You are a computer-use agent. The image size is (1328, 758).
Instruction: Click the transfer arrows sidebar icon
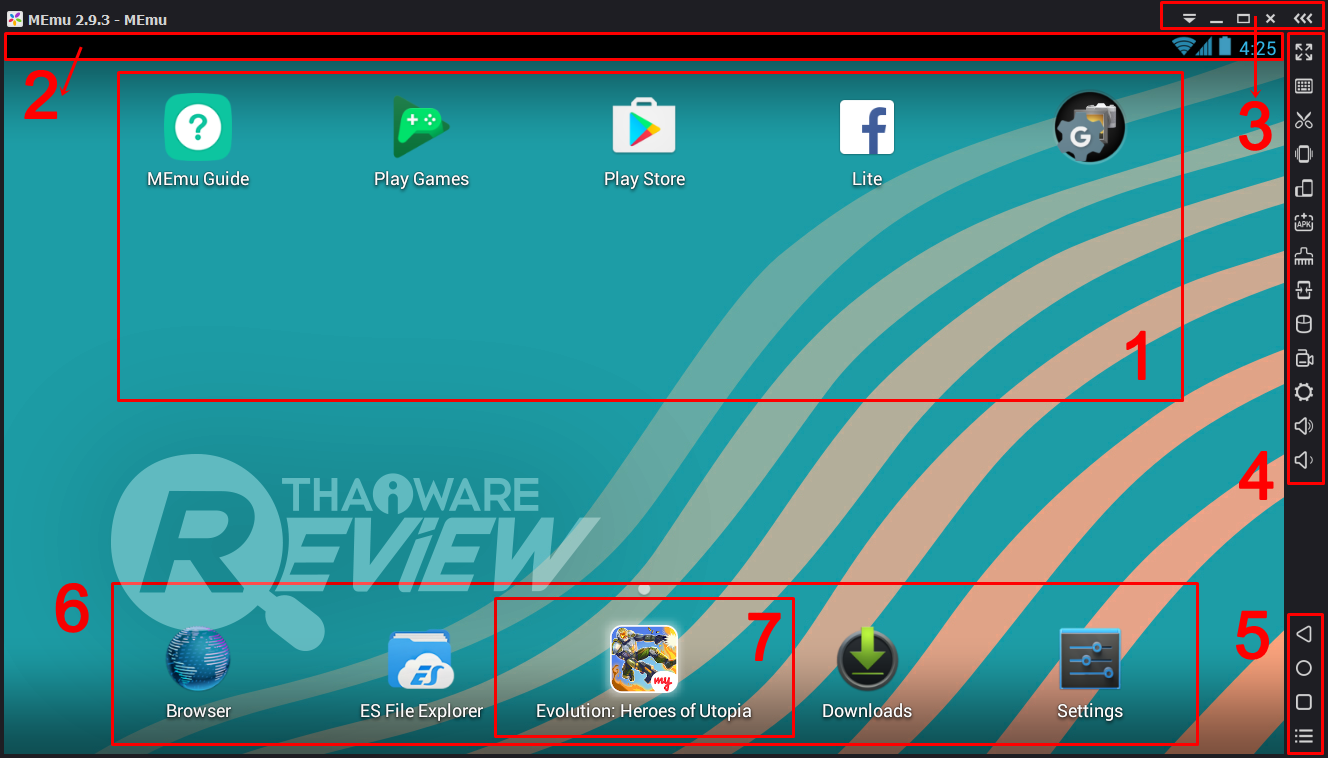pos(1304,290)
